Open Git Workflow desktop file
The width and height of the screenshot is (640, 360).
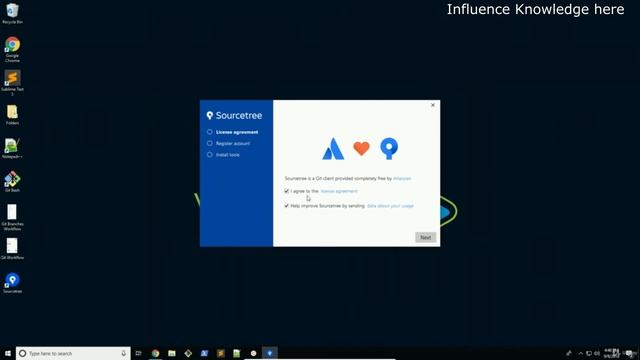12,249
